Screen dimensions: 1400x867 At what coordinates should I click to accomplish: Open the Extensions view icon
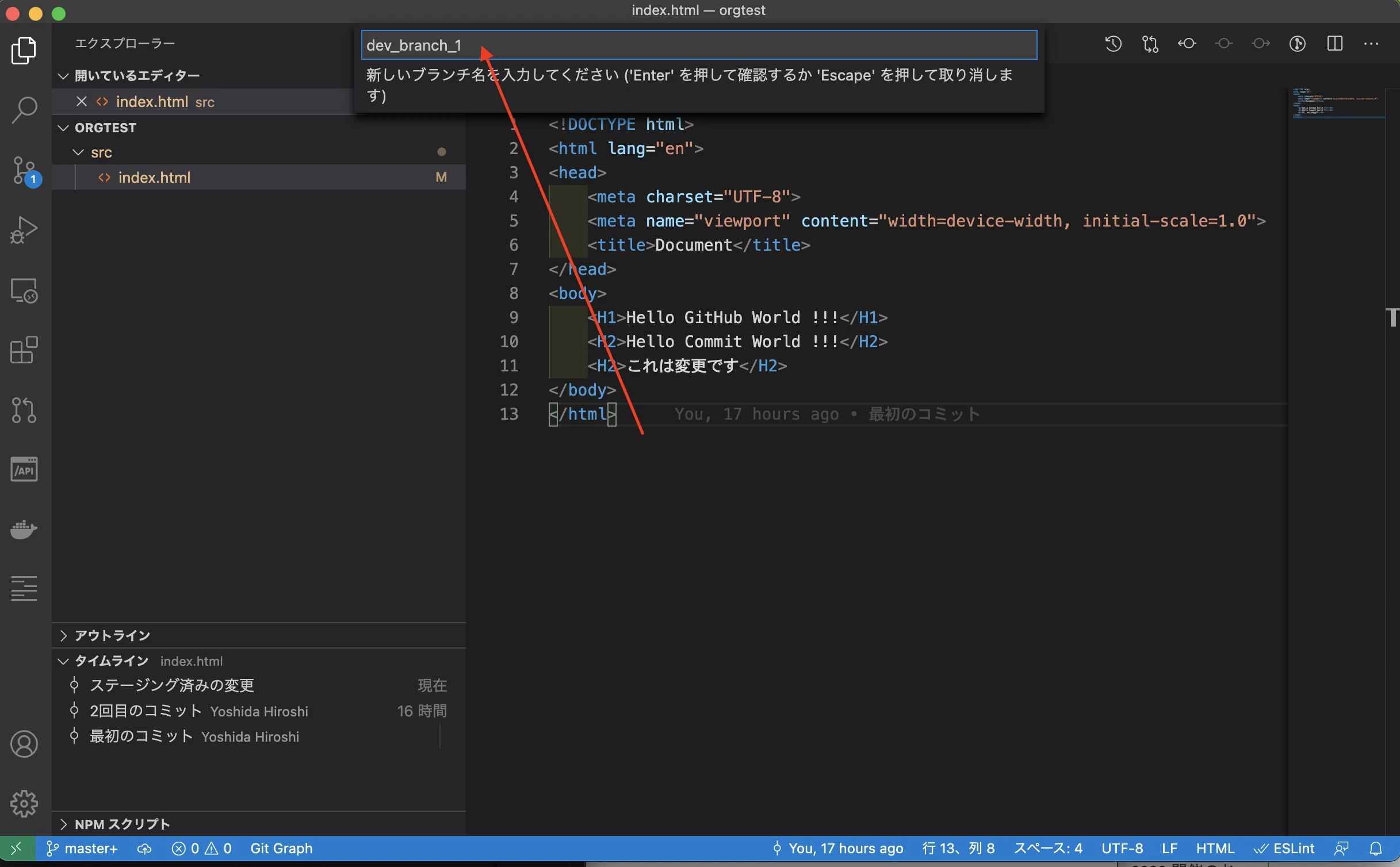coord(24,350)
